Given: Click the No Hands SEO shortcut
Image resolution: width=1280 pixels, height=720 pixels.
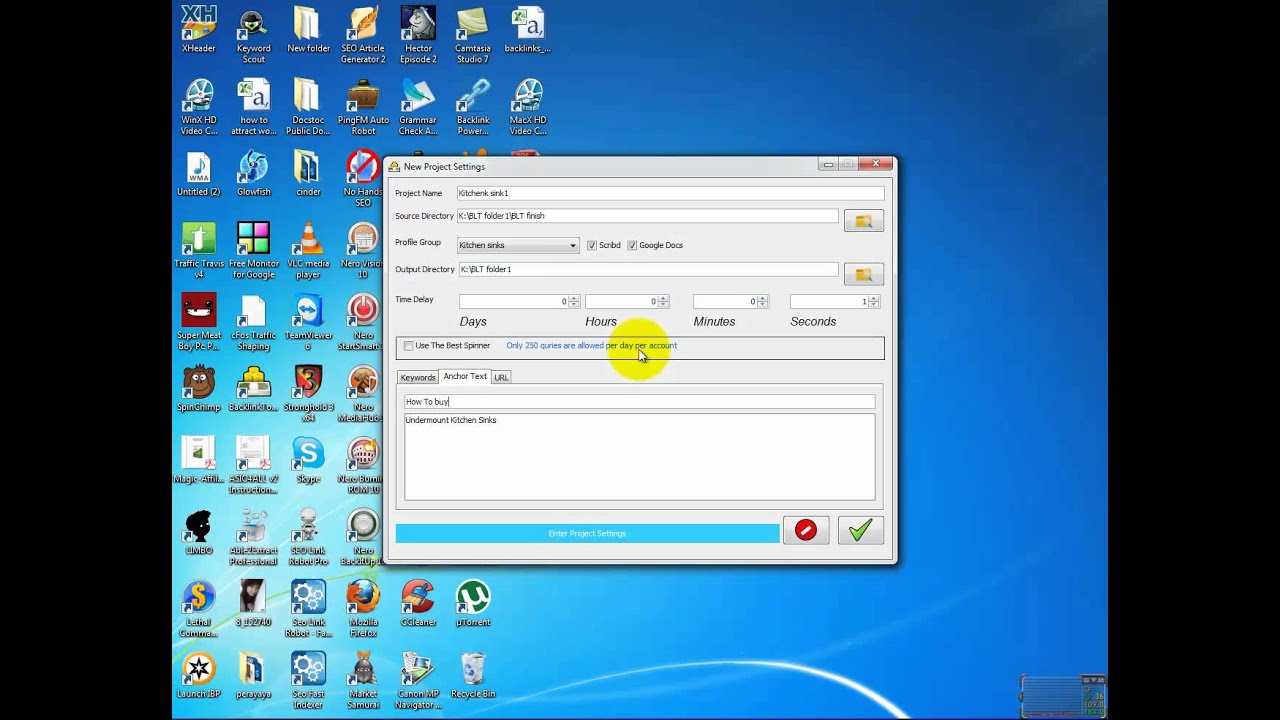Looking at the screenshot, I should click(x=363, y=178).
